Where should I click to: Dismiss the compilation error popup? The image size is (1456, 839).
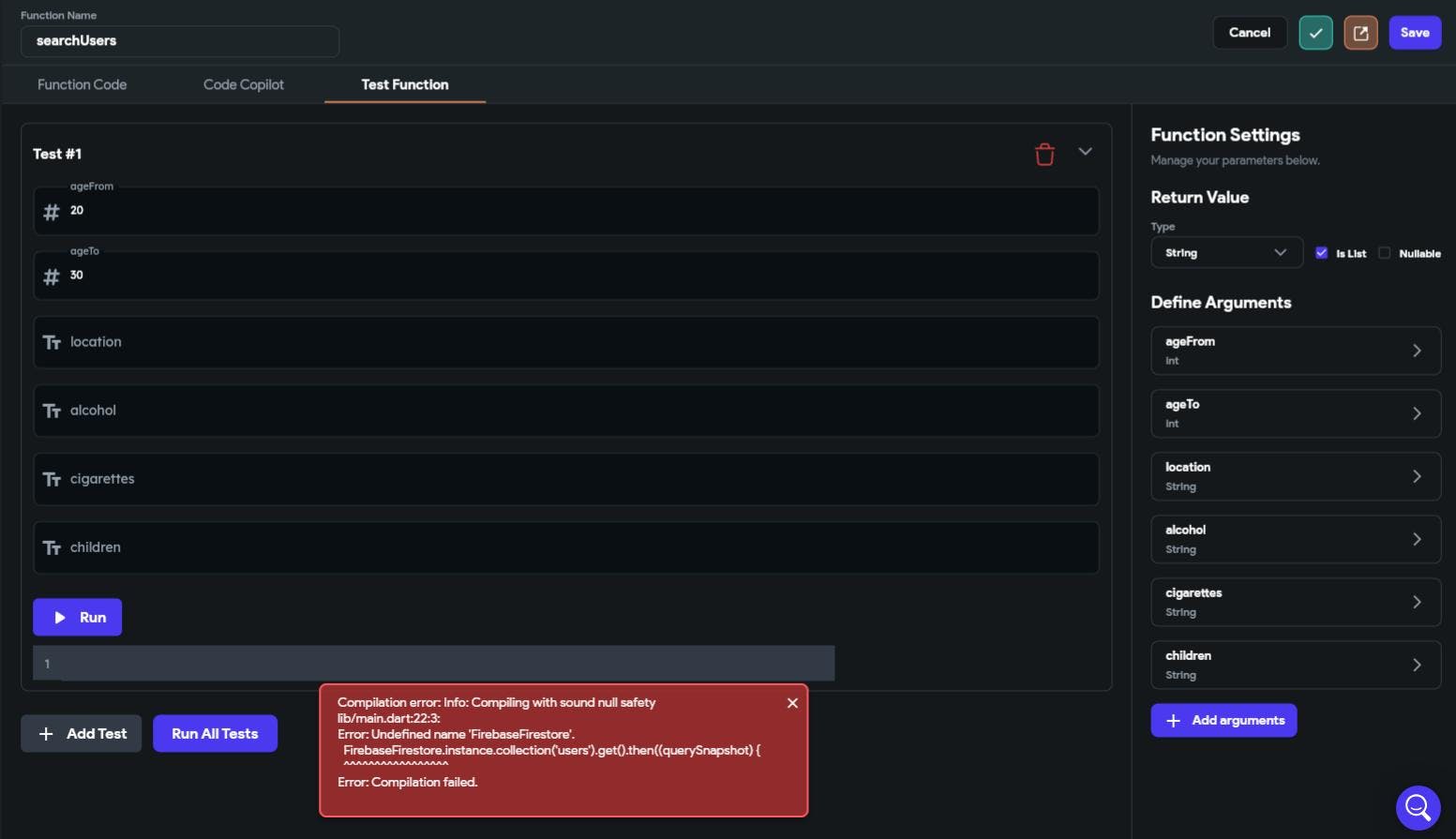(792, 703)
